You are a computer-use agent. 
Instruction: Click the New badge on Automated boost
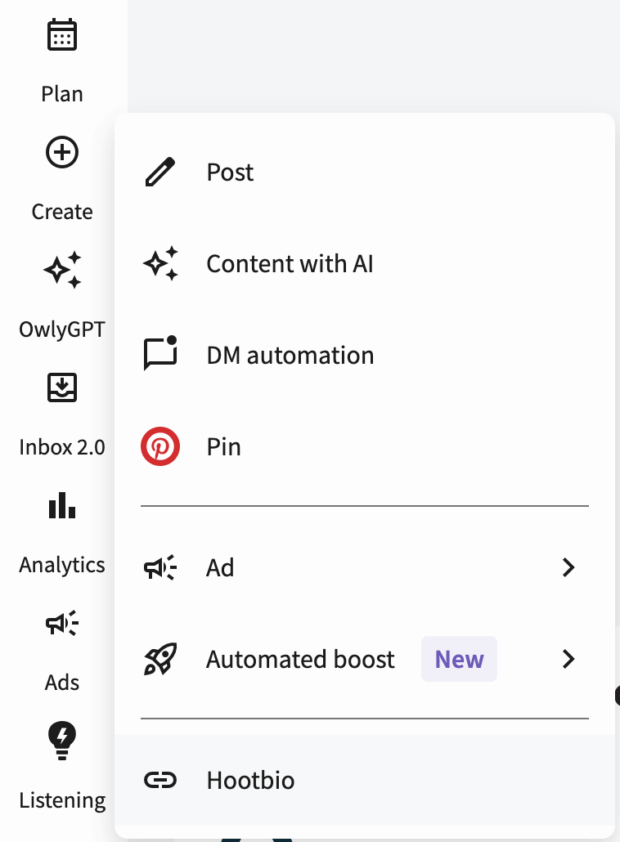click(459, 659)
